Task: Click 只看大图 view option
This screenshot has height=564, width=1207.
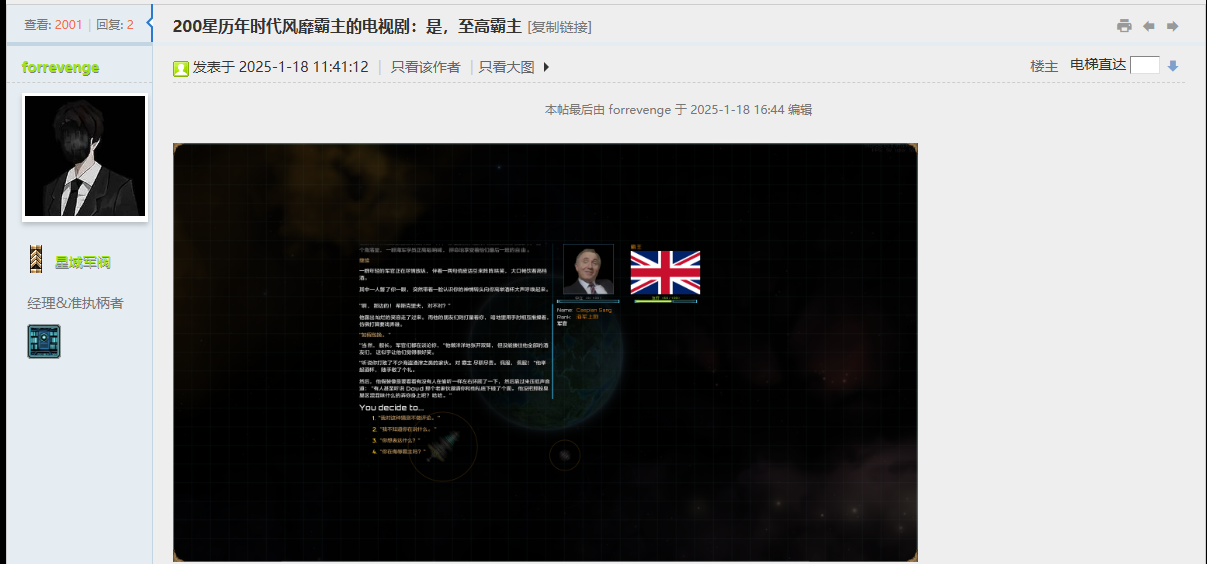Action: click(x=506, y=67)
